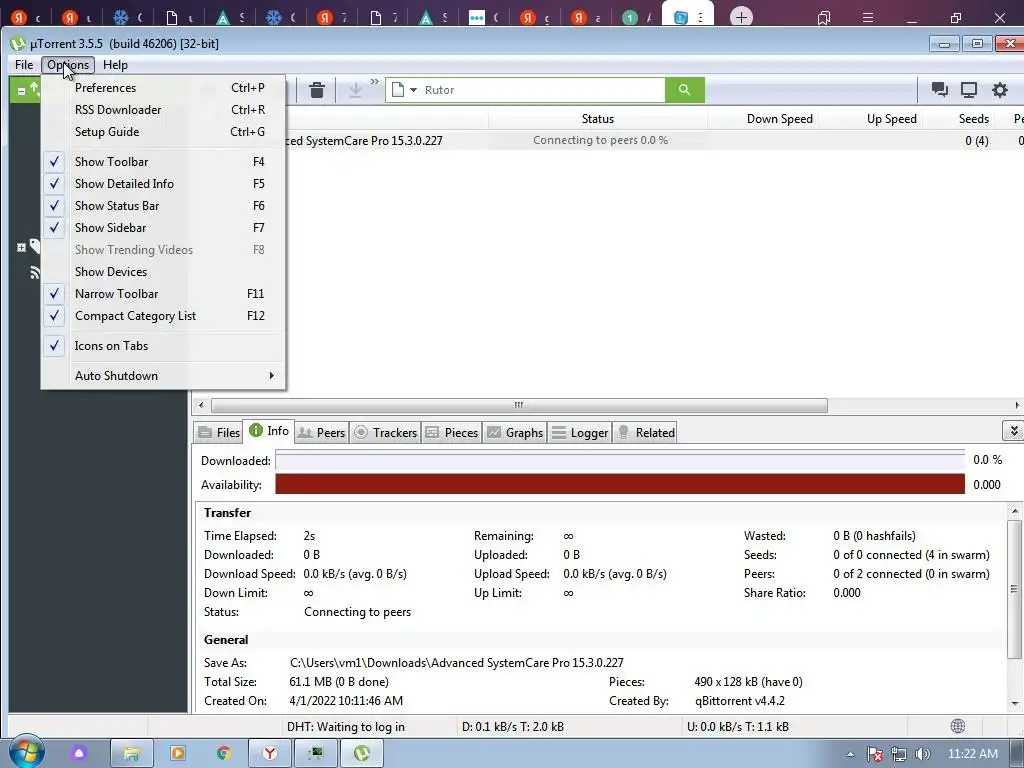1024x768 pixels.
Task: Open Preferences from Options menu
Action: tap(163, 88)
